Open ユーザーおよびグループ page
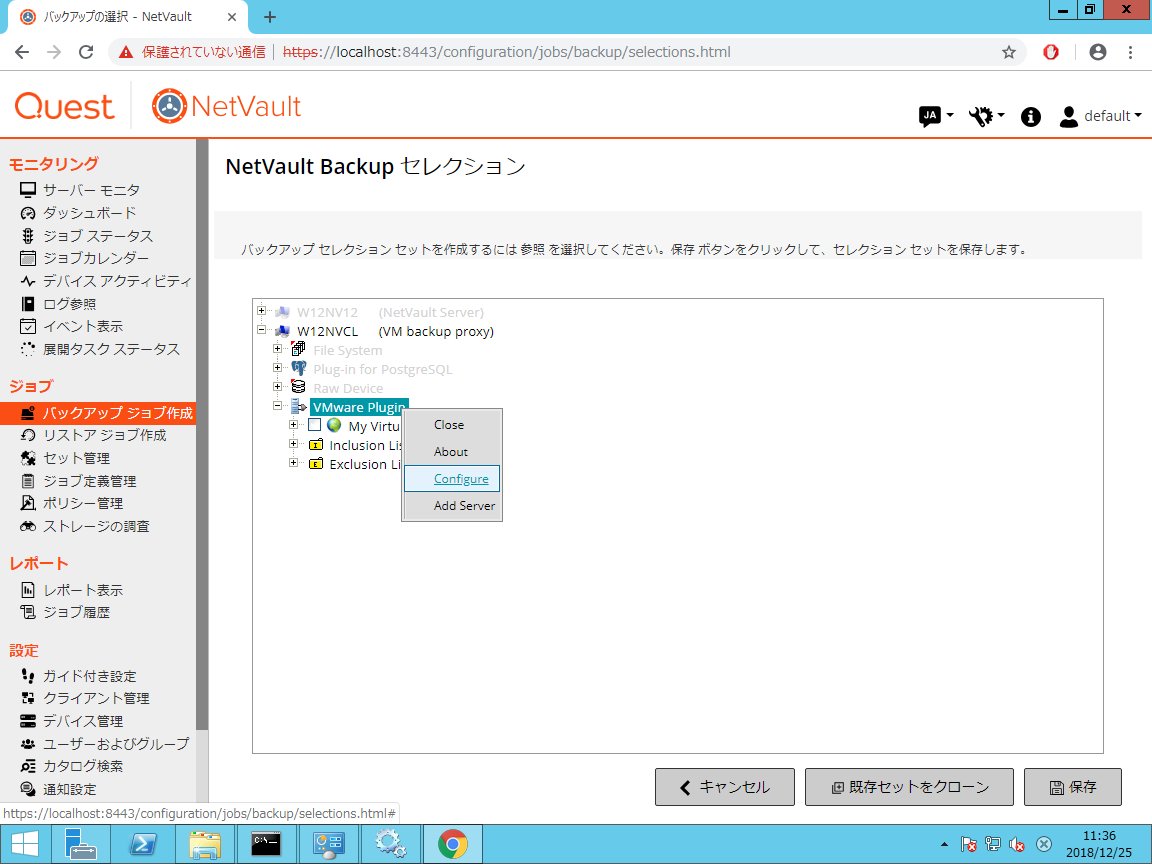The height and width of the screenshot is (864, 1152). [116, 744]
